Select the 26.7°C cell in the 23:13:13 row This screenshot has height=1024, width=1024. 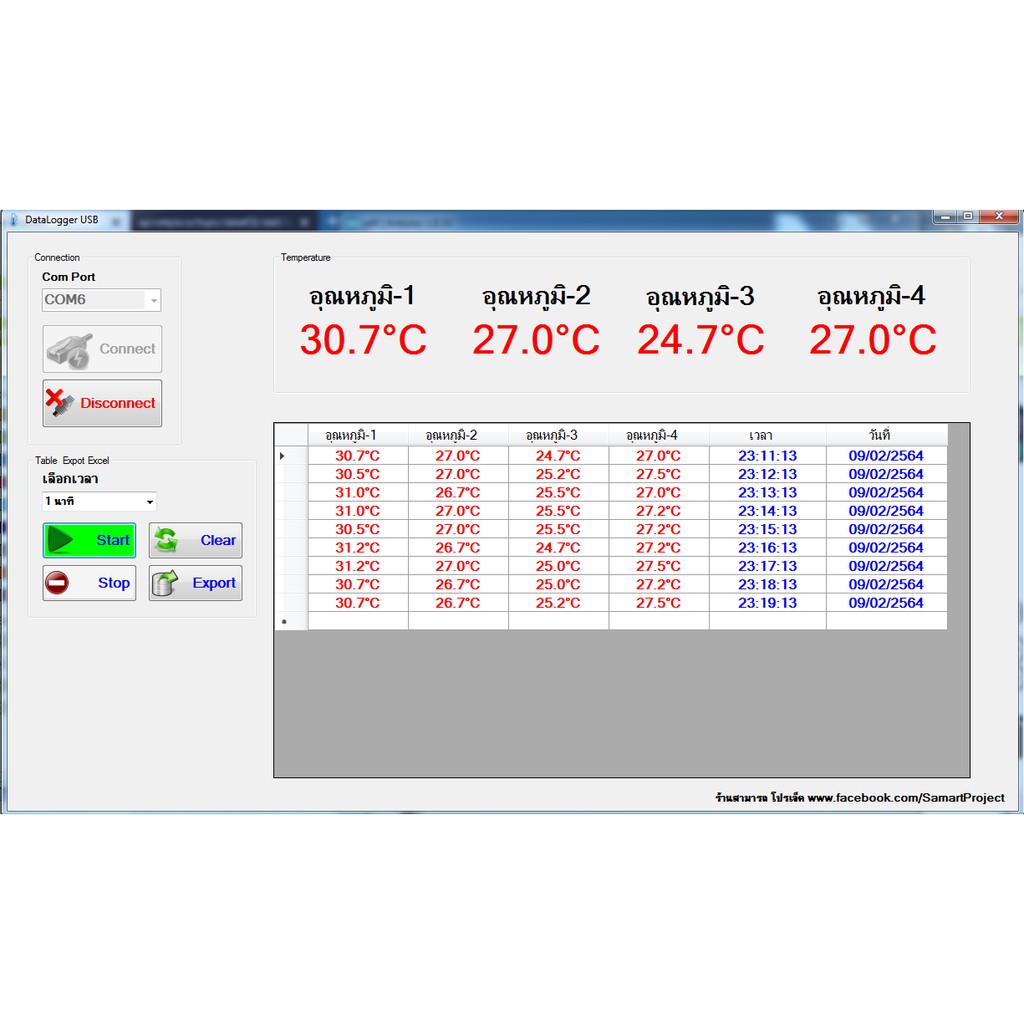pos(458,492)
